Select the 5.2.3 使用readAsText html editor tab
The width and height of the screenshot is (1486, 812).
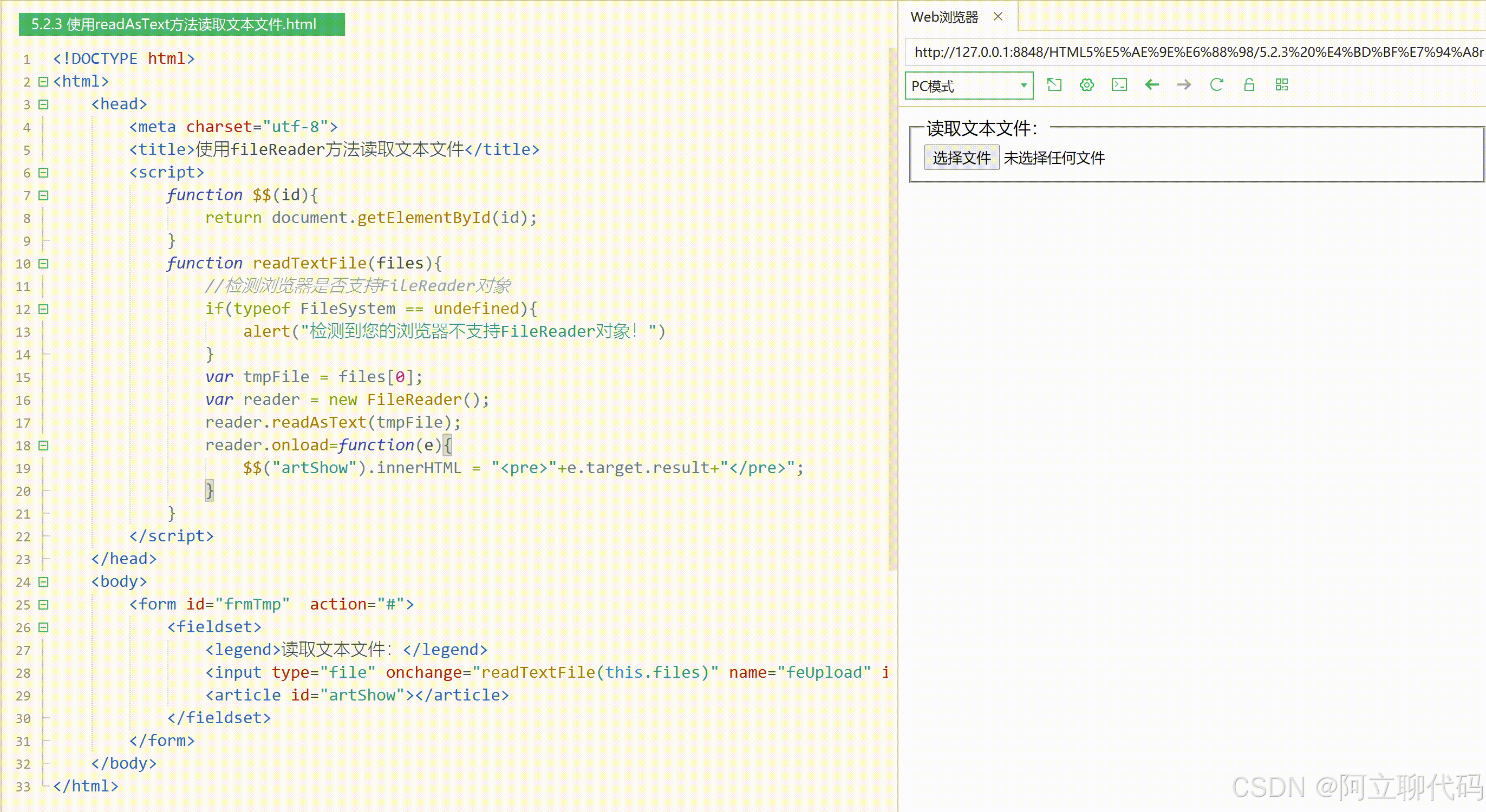click(x=182, y=24)
